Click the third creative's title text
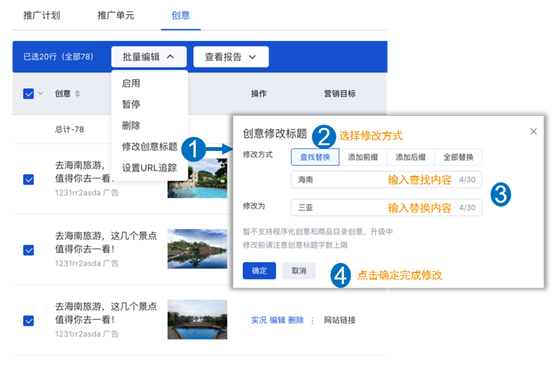Viewport: 554px width, 371px height. point(106,313)
